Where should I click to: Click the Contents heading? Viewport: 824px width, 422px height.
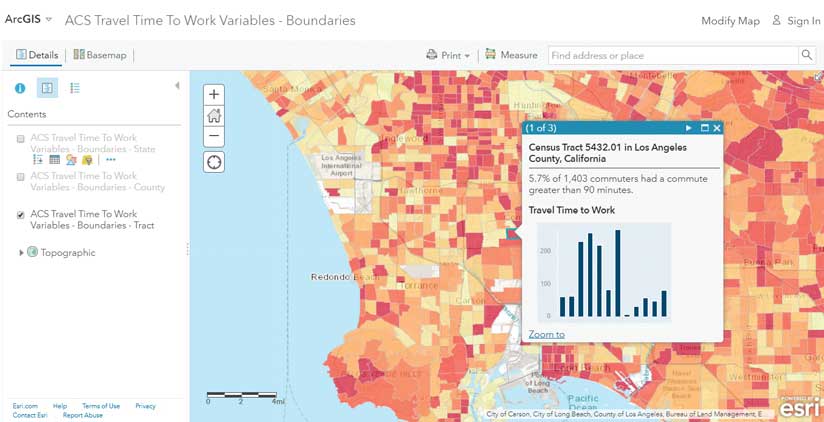[x=27, y=114]
